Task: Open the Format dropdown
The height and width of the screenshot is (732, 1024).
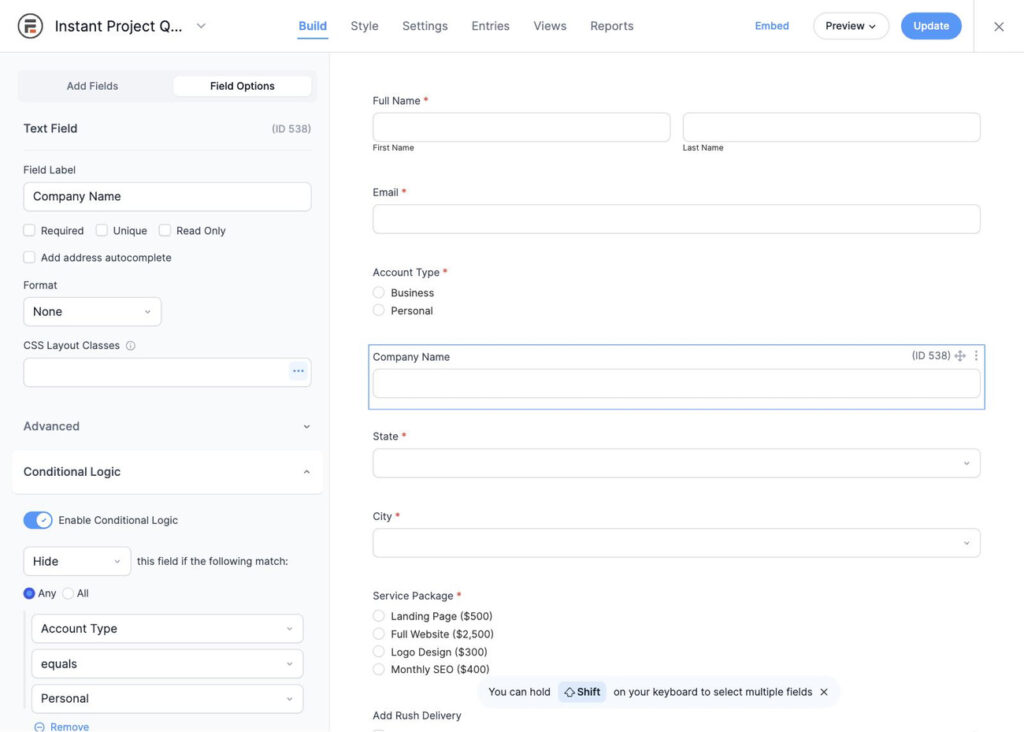Action: [x=92, y=311]
